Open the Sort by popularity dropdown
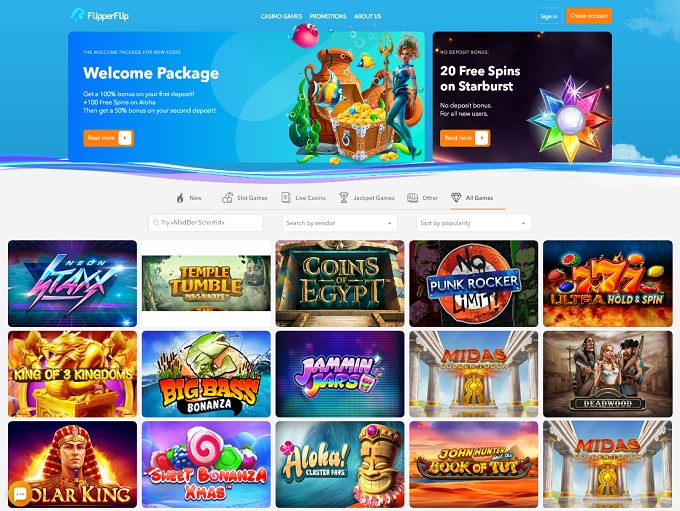 (x=474, y=223)
